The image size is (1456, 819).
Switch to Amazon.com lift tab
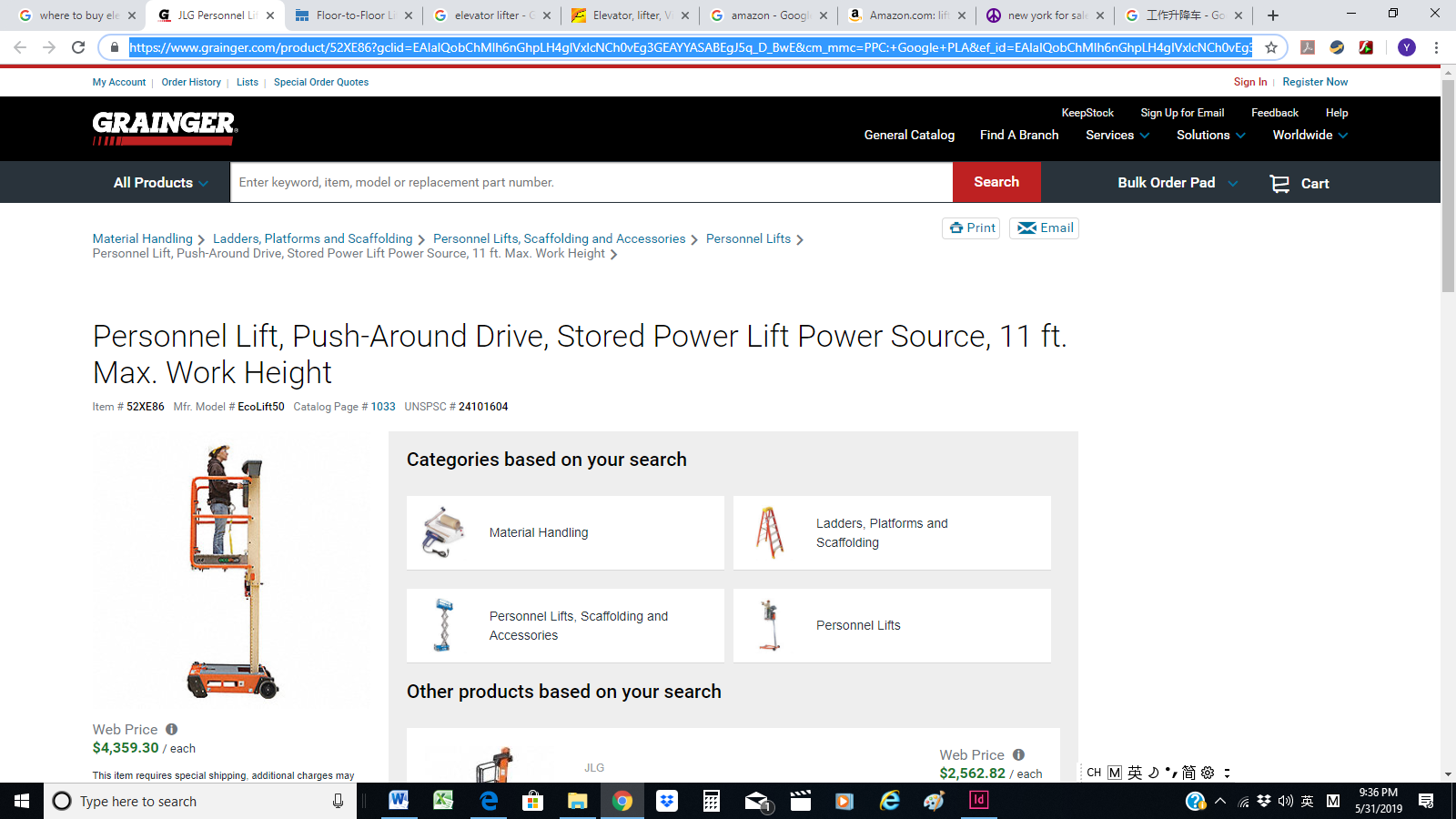[906, 15]
